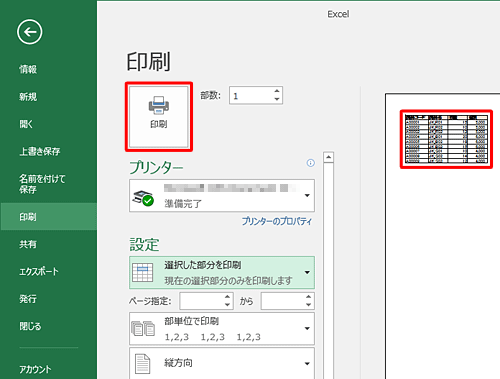Increment the end page spinner after から

[x=309, y=297]
